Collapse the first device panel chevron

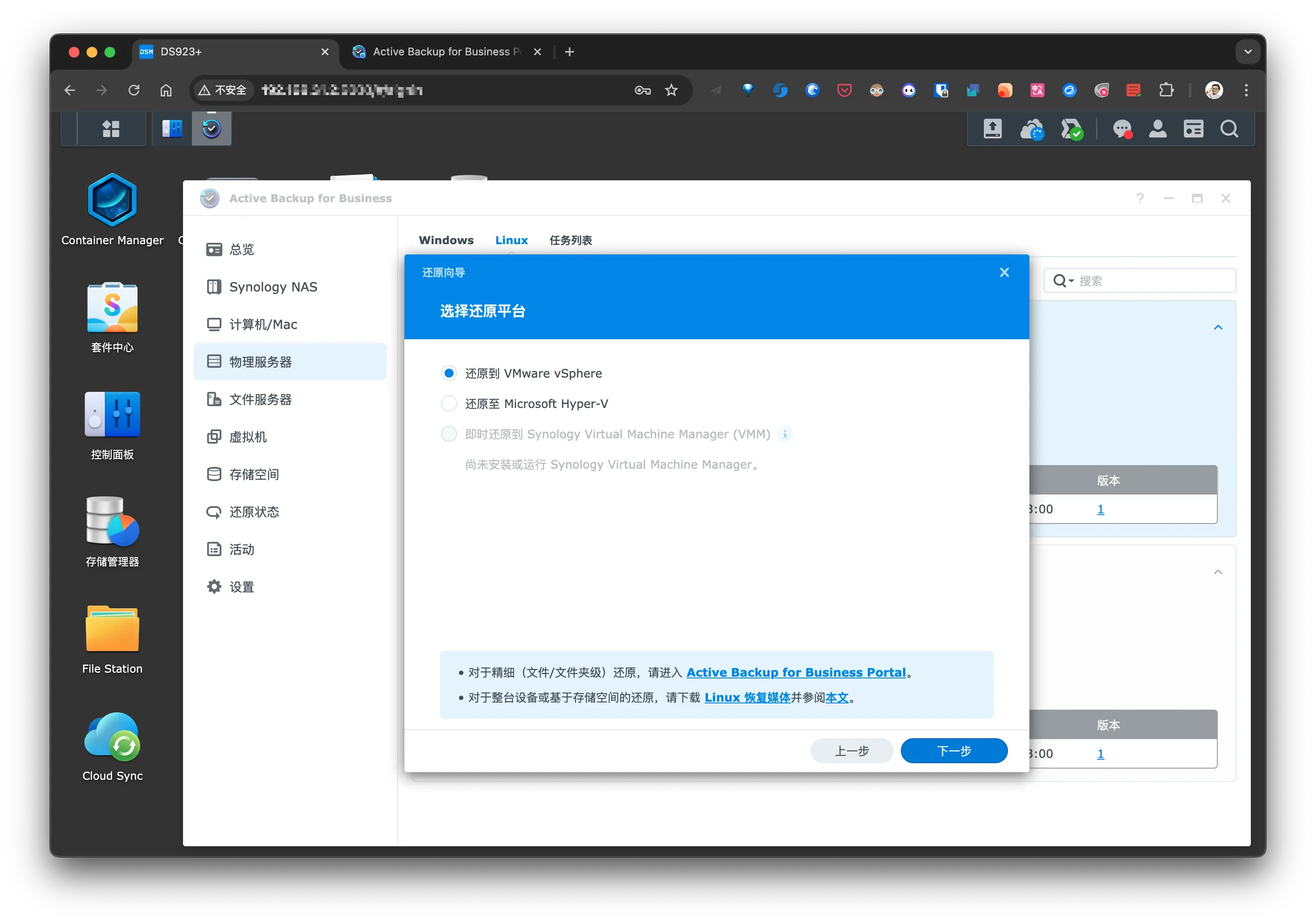[x=1218, y=327]
